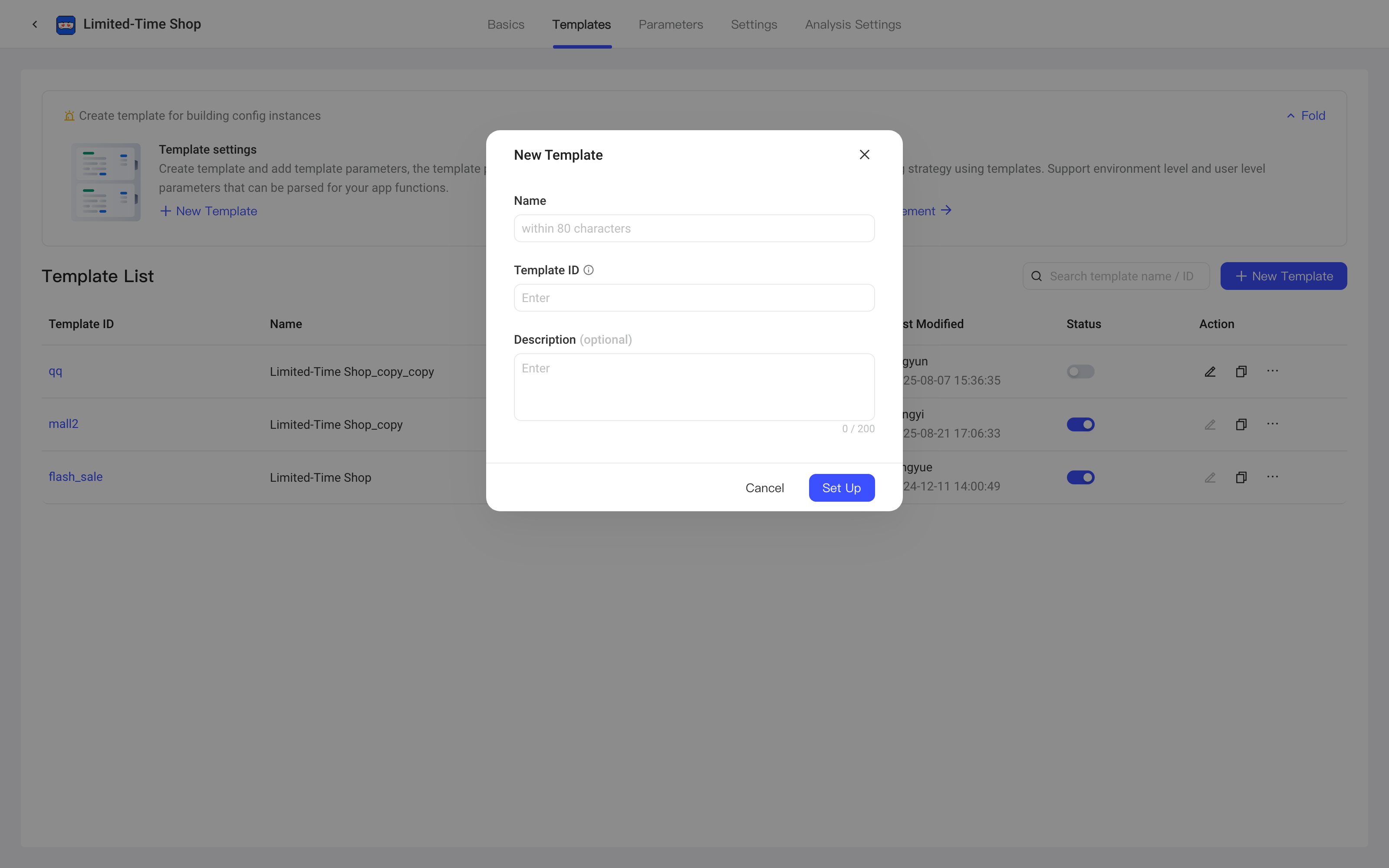The height and width of the screenshot is (868, 1389).
Task: Click into the Description text area
Action: 694,387
